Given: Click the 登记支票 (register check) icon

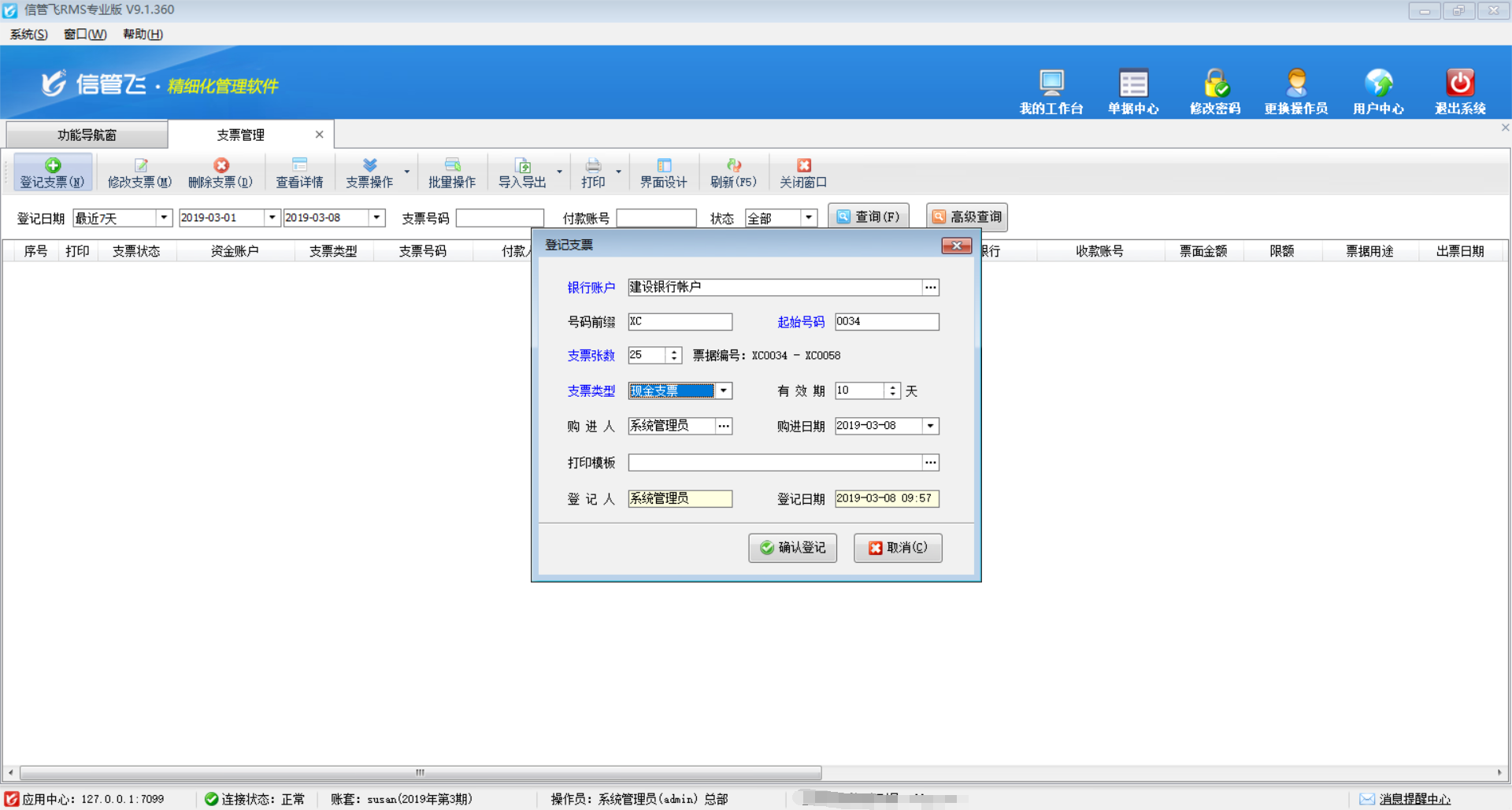Looking at the screenshot, I should [52, 172].
